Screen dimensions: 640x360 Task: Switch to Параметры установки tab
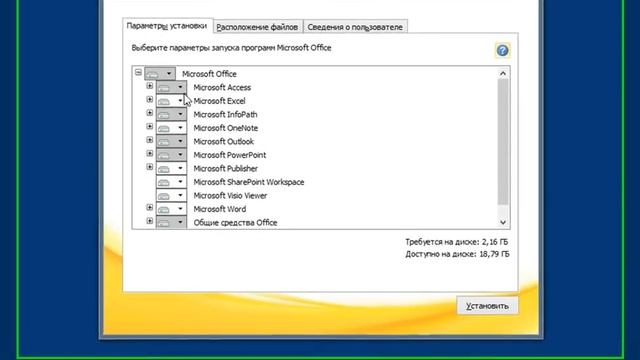(x=167, y=26)
